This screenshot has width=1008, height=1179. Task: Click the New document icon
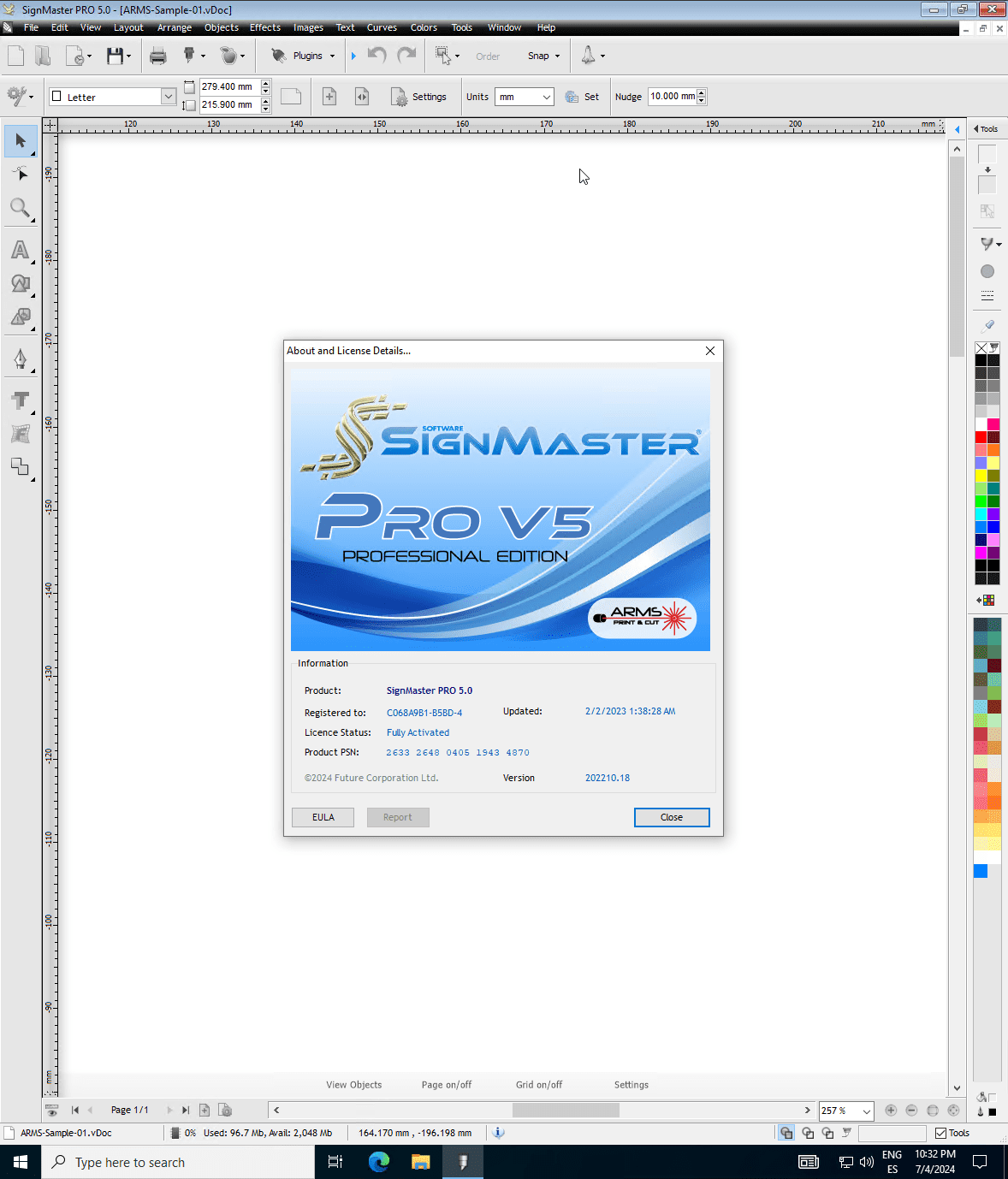coord(16,56)
